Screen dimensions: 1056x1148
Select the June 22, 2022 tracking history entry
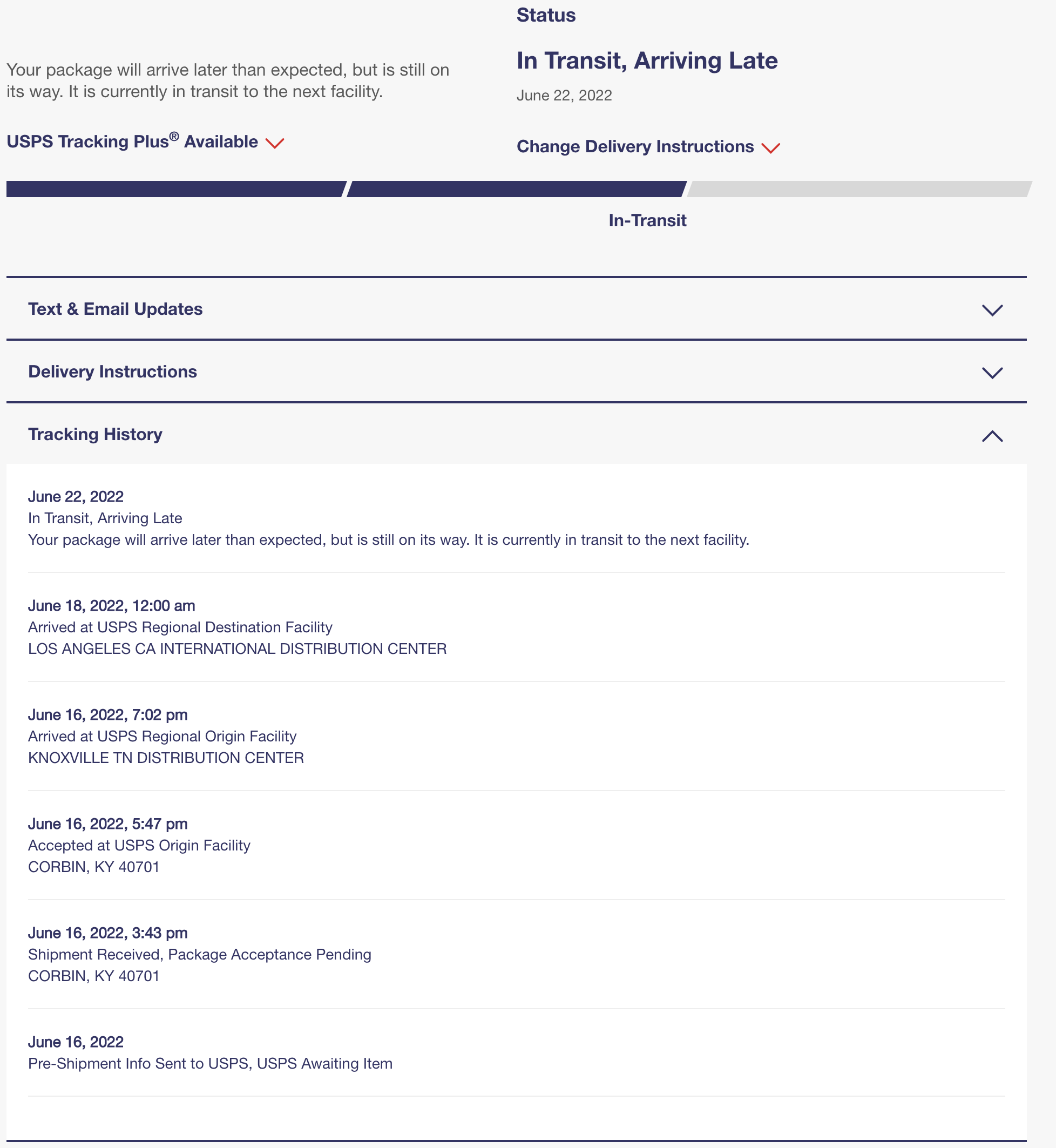517,518
